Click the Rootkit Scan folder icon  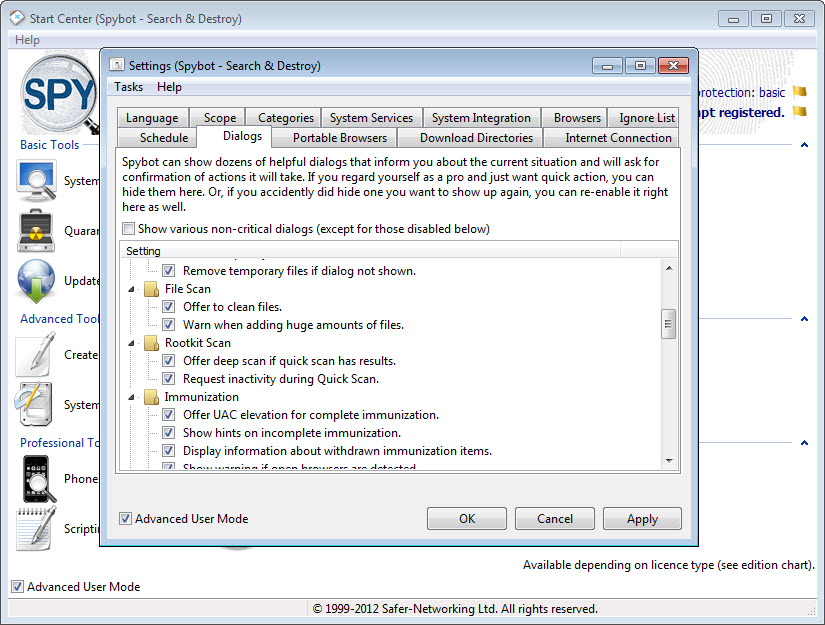coord(152,343)
